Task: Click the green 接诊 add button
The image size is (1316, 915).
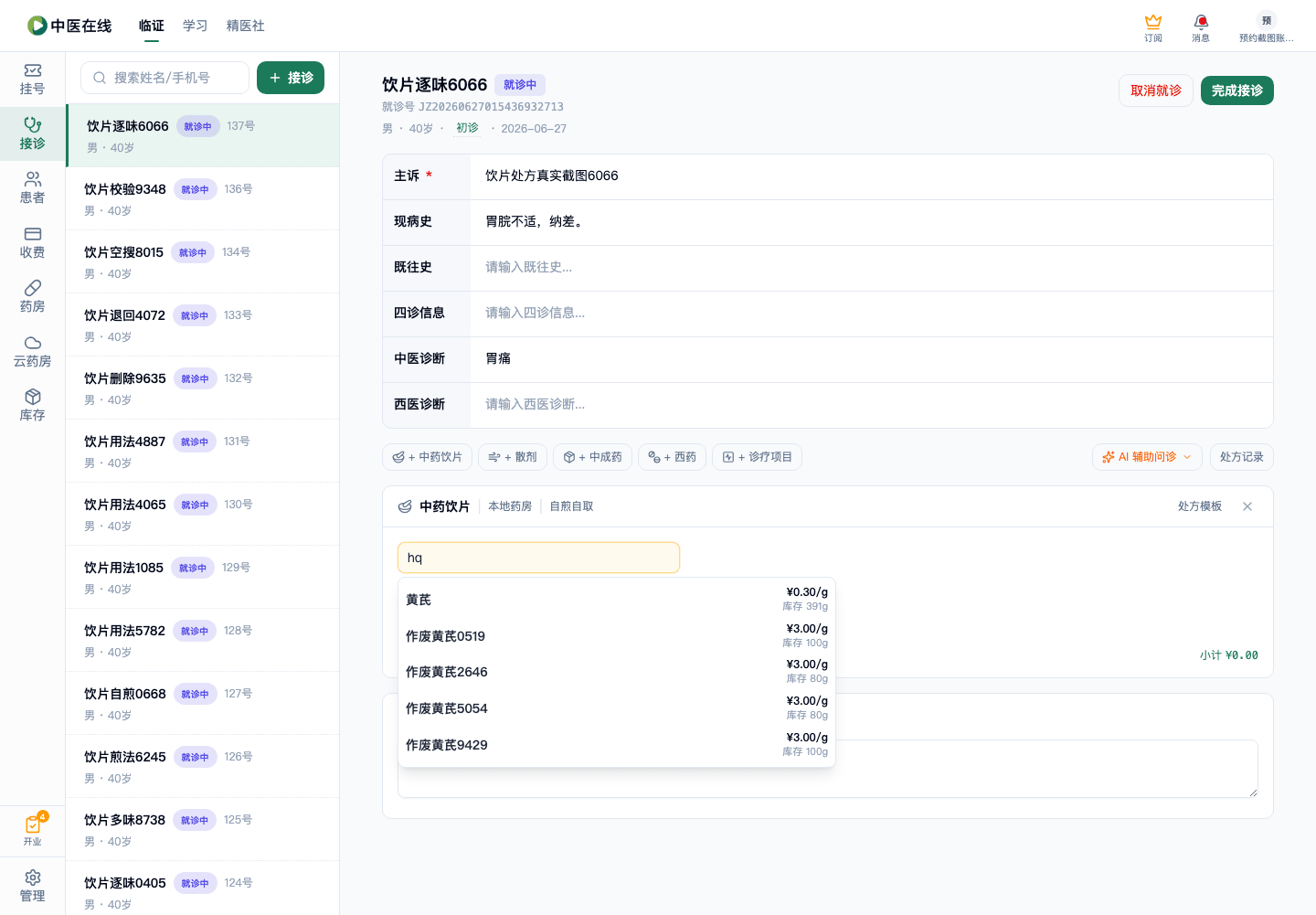Action: 291,78
